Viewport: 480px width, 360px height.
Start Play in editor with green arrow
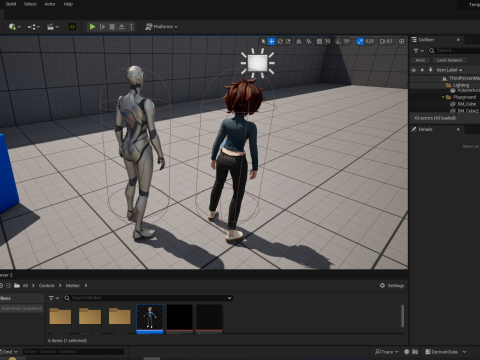92,27
